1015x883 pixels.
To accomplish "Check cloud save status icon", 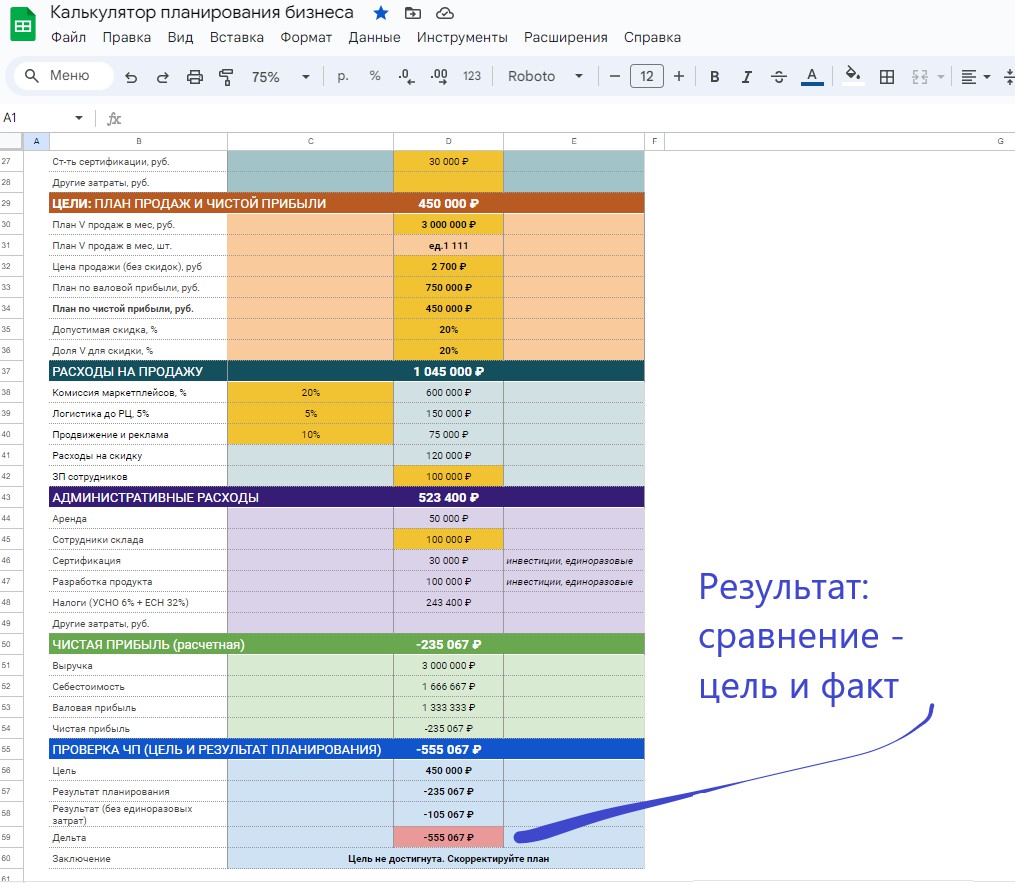I will [x=445, y=13].
